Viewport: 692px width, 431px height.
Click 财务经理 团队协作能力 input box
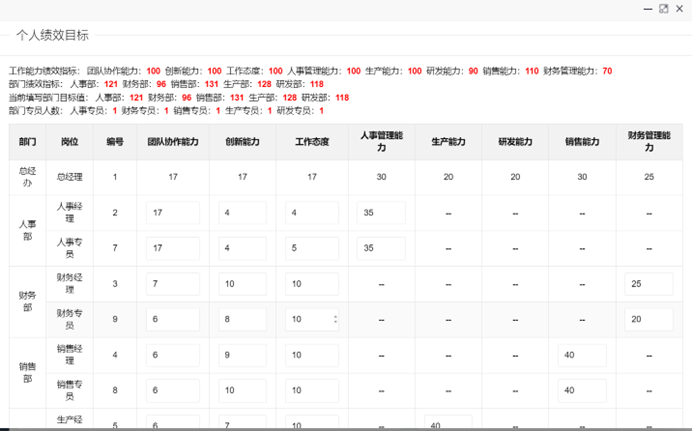[x=172, y=285]
